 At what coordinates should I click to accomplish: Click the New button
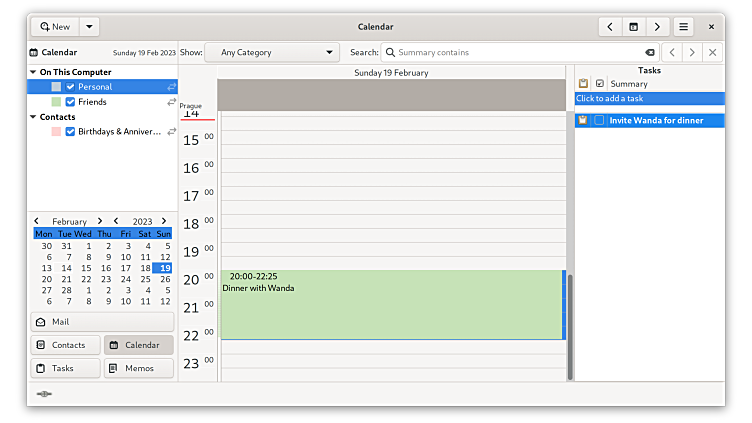(55, 27)
